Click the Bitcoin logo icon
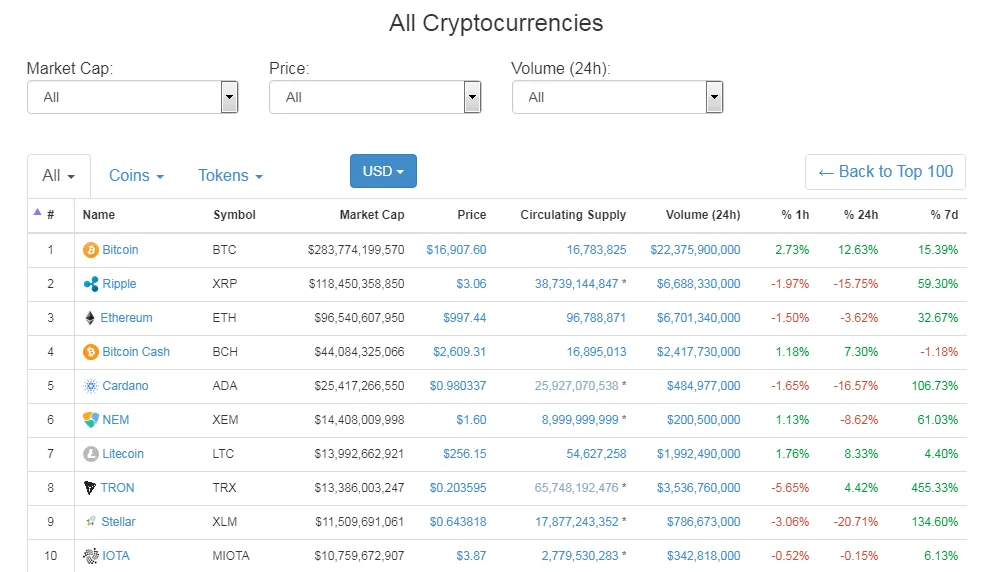Image resolution: width=989 pixels, height=572 pixels. (x=91, y=250)
